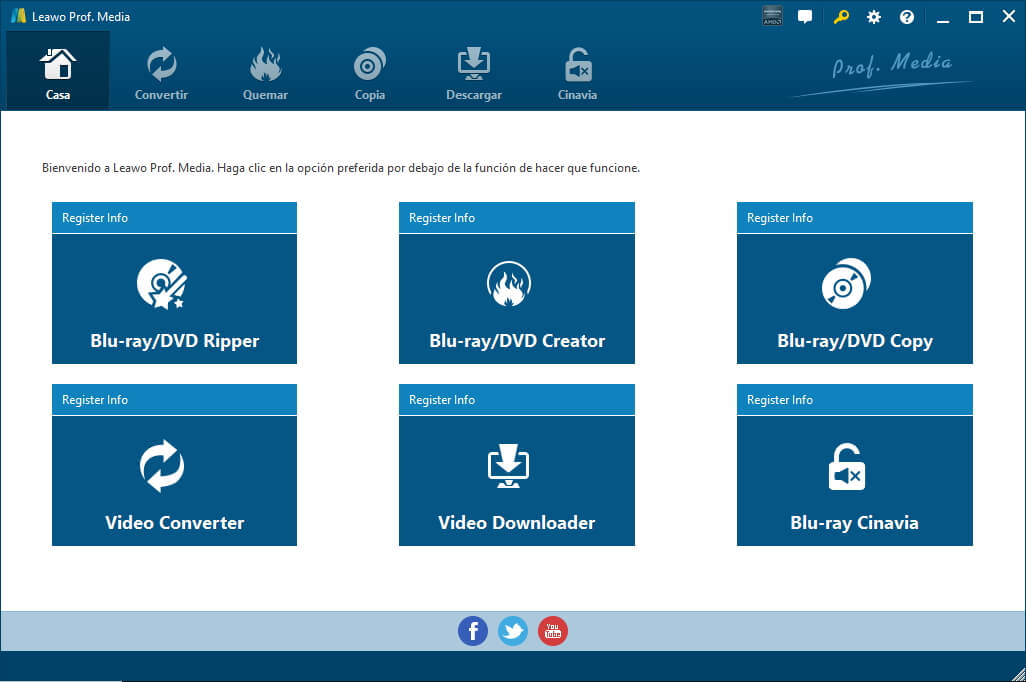This screenshot has height=682, width=1026.
Task: Click the key registration icon
Action: (841, 17)
